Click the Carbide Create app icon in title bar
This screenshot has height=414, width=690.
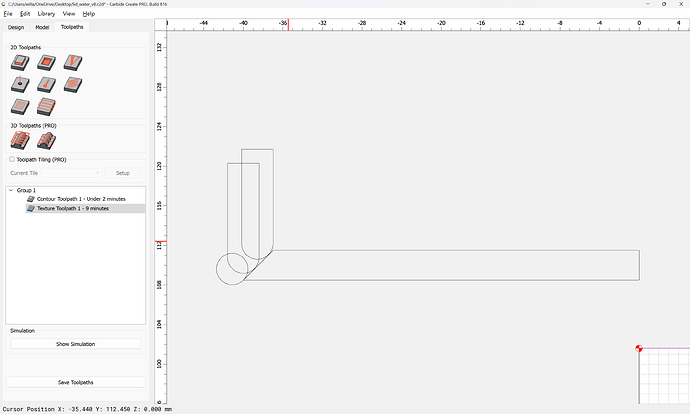click(4, 4)
